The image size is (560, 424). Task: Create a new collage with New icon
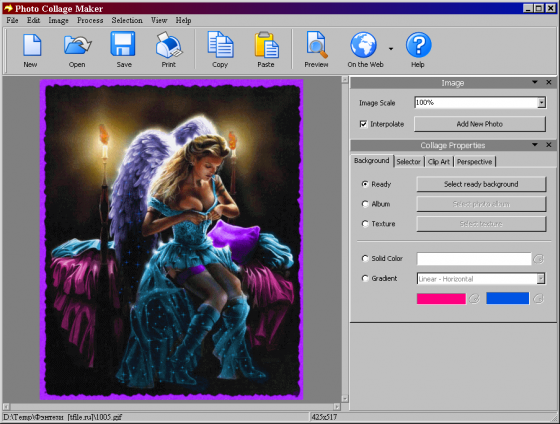31,45
